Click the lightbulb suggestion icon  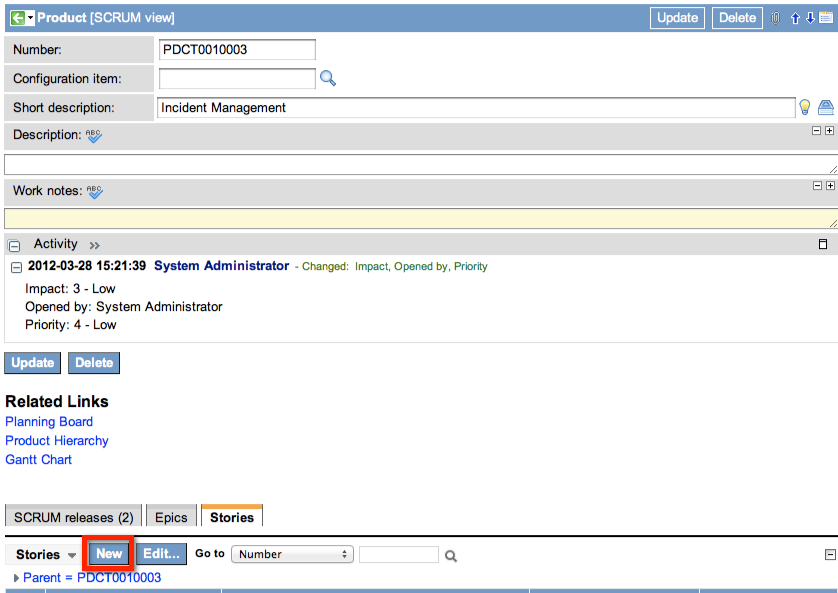804,107
